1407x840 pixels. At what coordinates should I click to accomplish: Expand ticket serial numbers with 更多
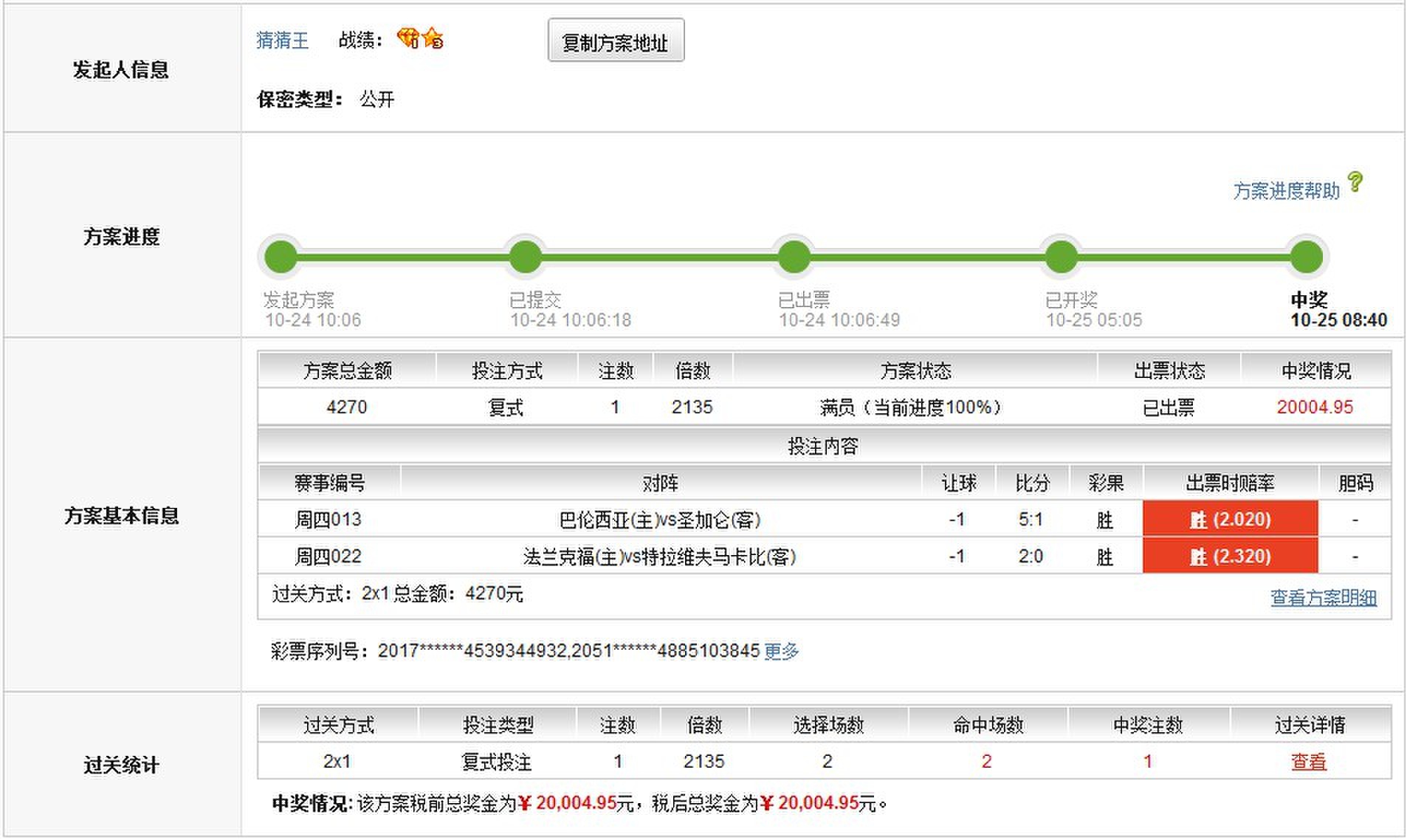pos(781,651)
